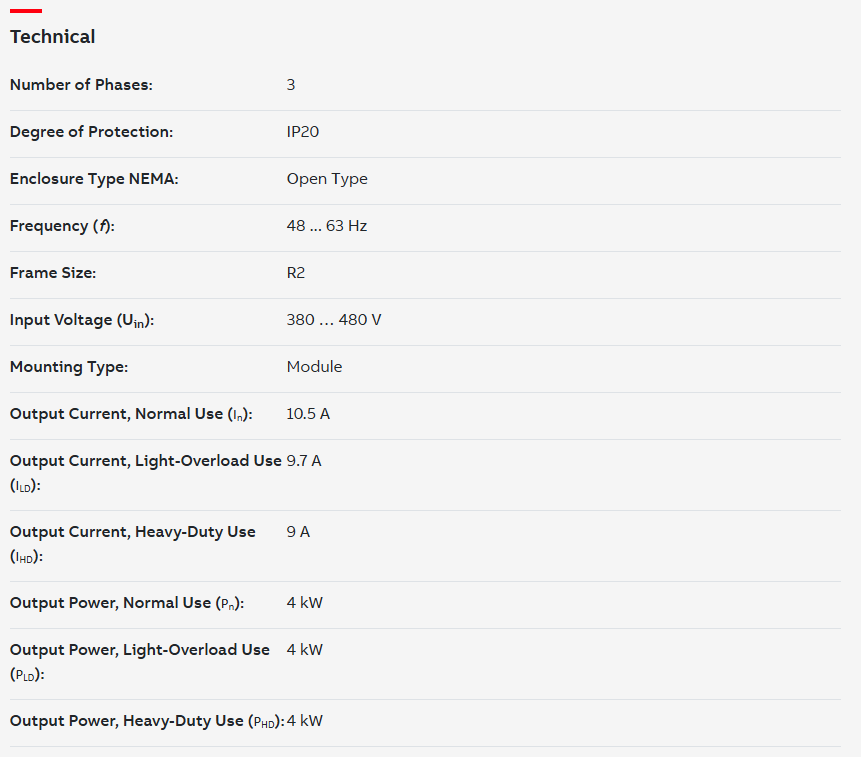Select the Number of Phases label

pyautogui.click(x=81, y=85)
